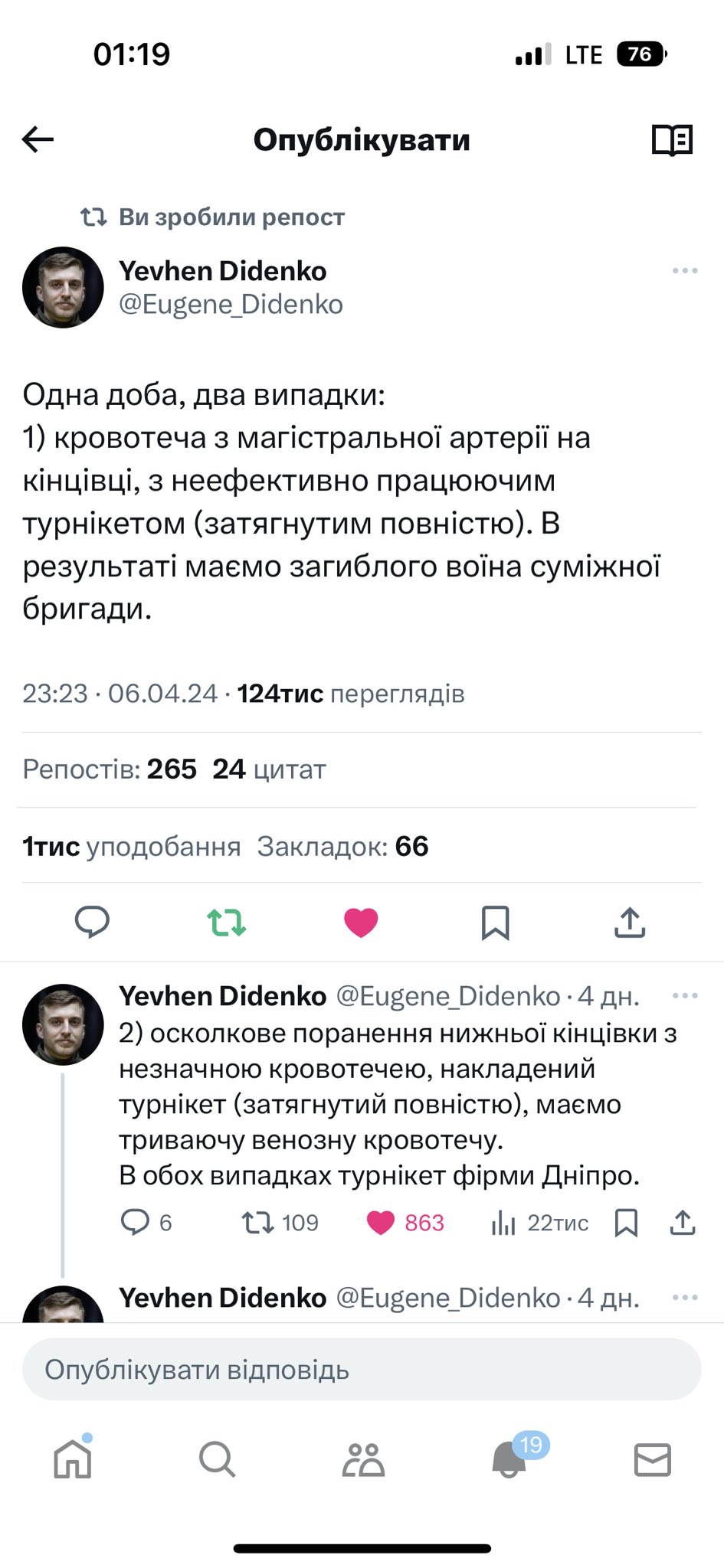This screenshot has height=1568, width=724.
Task: Bookmark the main post
Action: (x=495, y=923)
